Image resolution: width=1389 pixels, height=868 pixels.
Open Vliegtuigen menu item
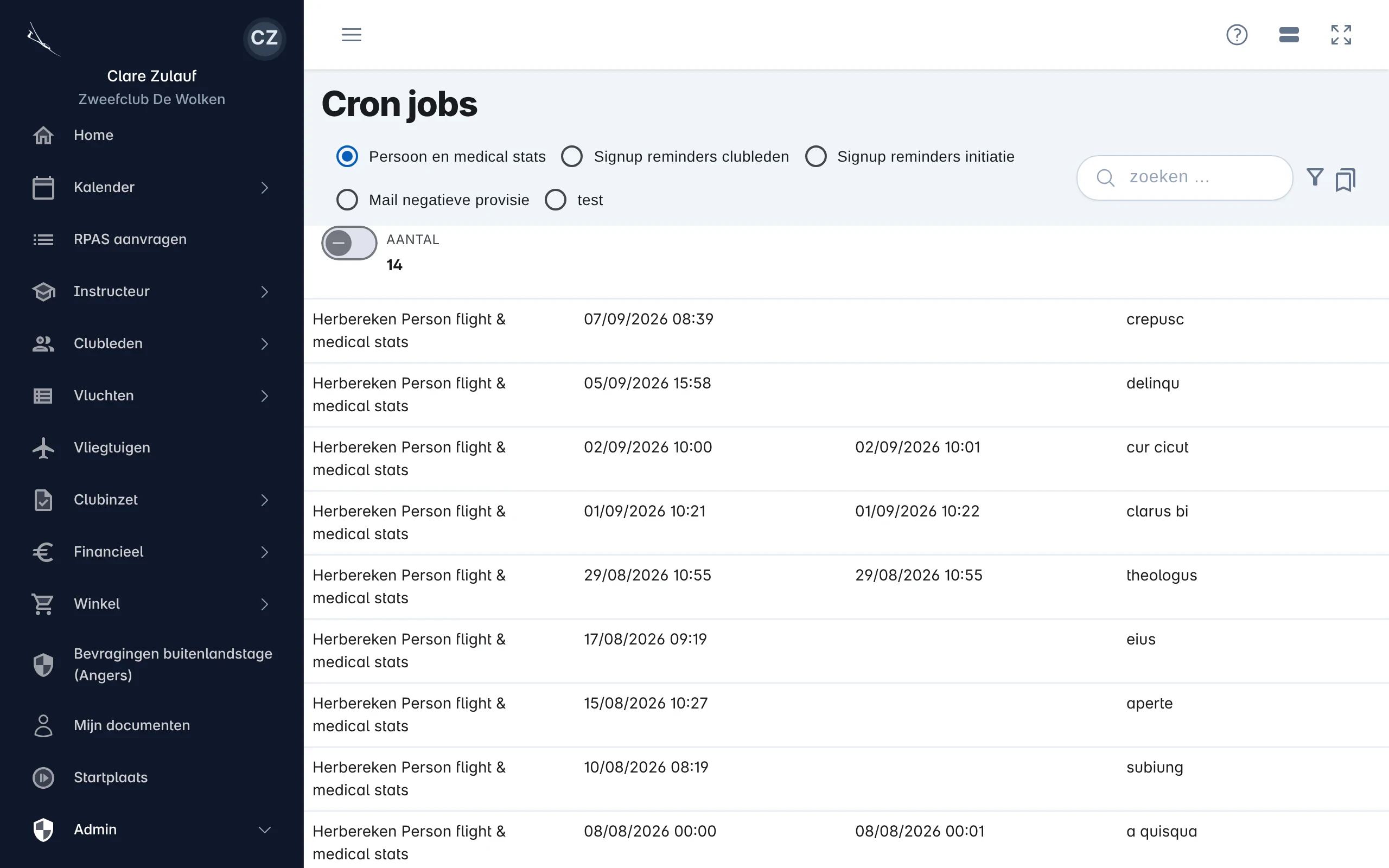(151, 448)
